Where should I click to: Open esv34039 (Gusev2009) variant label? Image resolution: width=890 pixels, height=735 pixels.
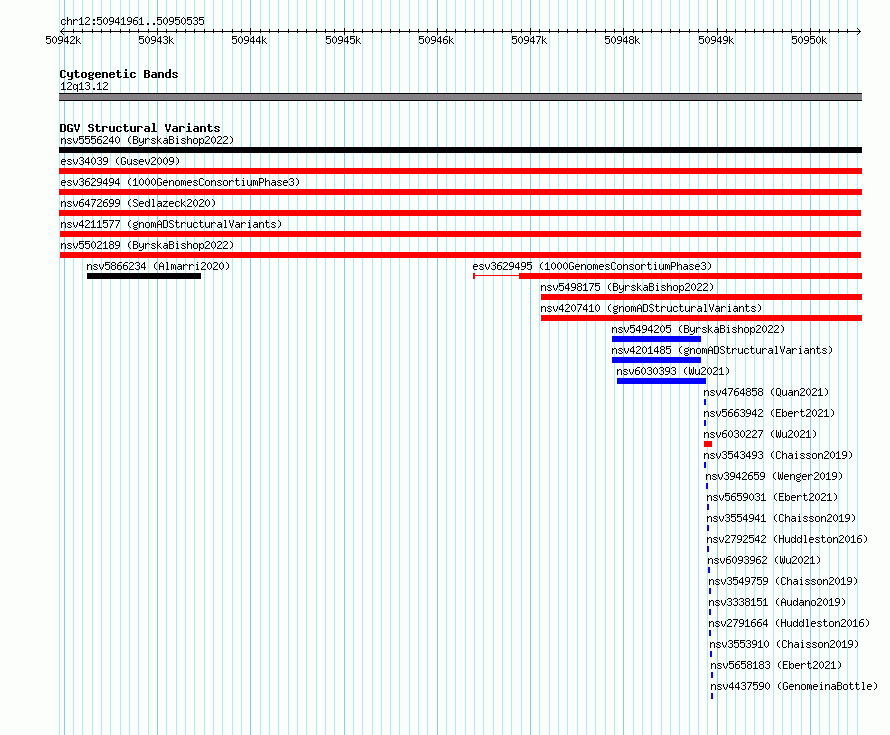[120, 161]
